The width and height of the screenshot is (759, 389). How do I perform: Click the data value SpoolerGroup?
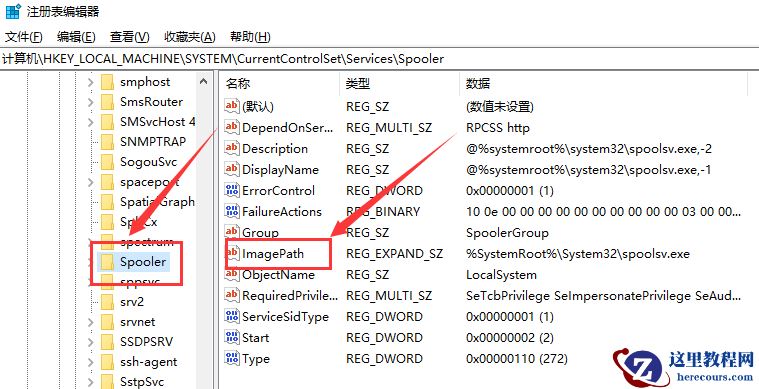pyautogui.click(x=507, y=233)
